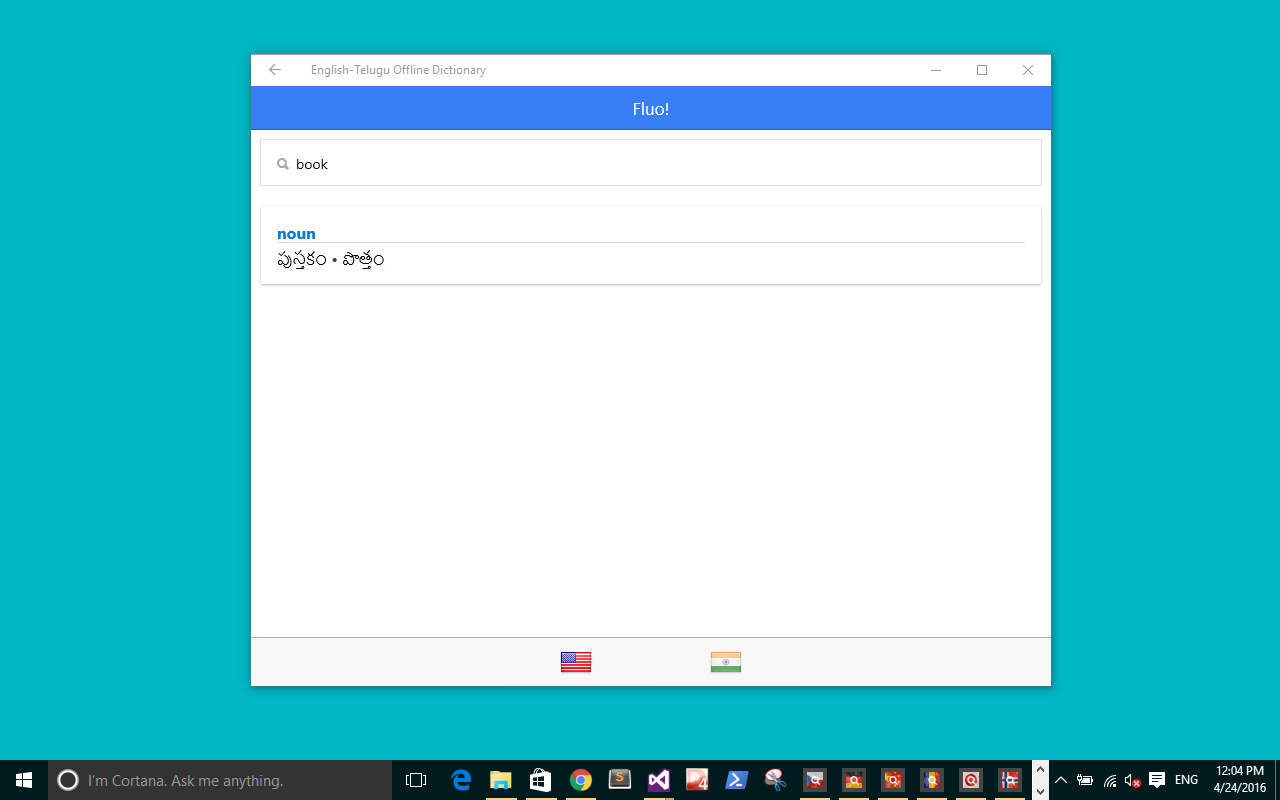Go back using the title bar arrow
The height and width of the screenshot is (800, 1280).
[275, 70]
